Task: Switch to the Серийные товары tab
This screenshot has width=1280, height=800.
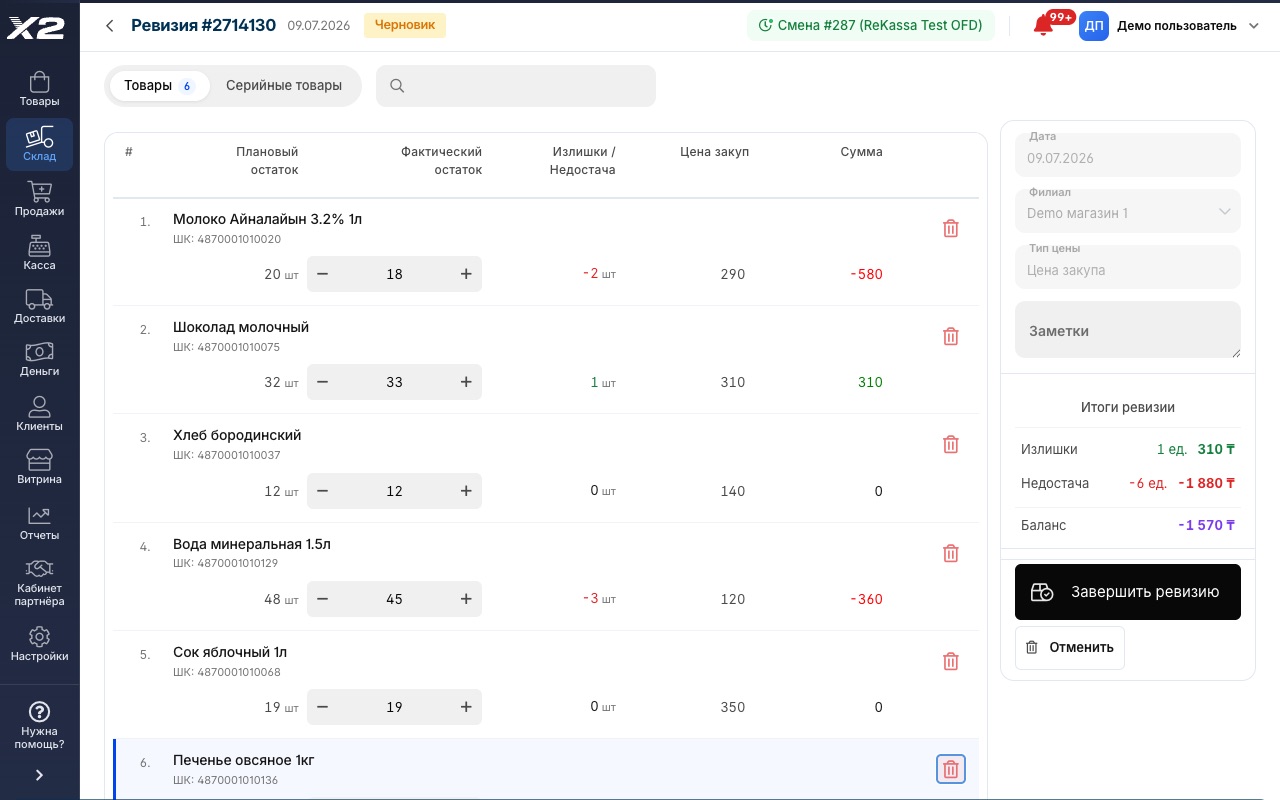Action: pos(284,86)
